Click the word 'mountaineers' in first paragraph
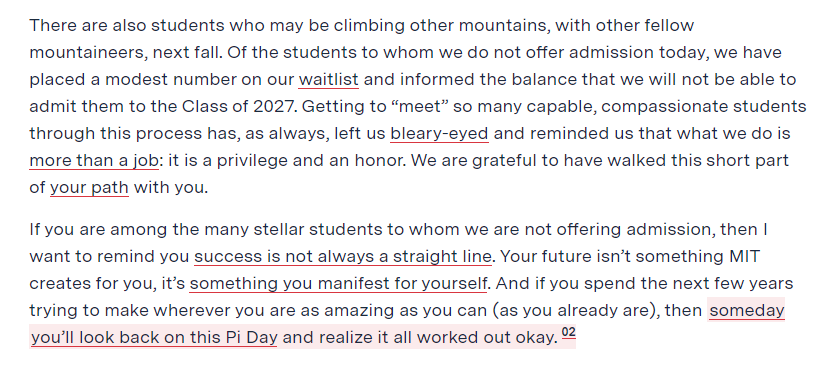The height and width of the screenshot is (371, 833). 88,53
